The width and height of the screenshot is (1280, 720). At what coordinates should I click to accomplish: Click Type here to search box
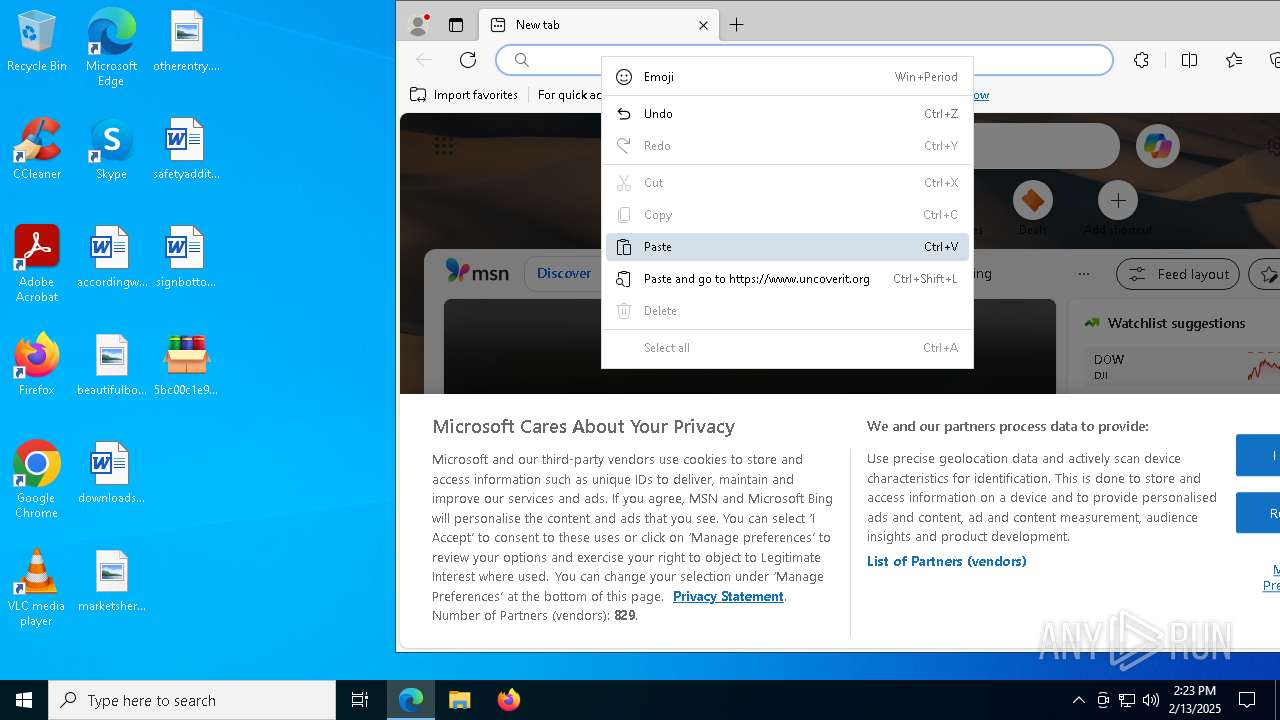[x=192, y=700]
